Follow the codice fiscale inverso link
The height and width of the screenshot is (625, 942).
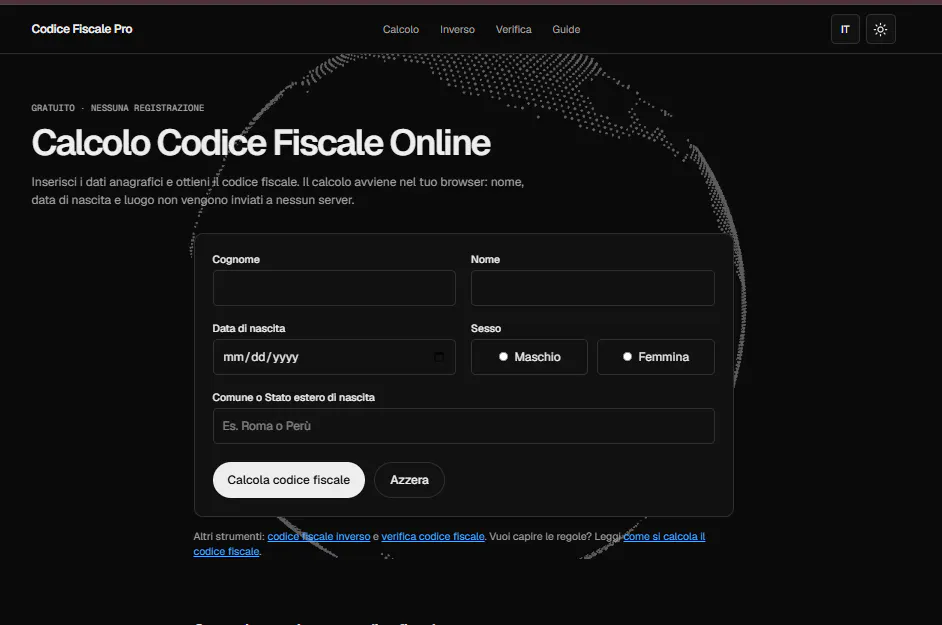click(318, 536)
